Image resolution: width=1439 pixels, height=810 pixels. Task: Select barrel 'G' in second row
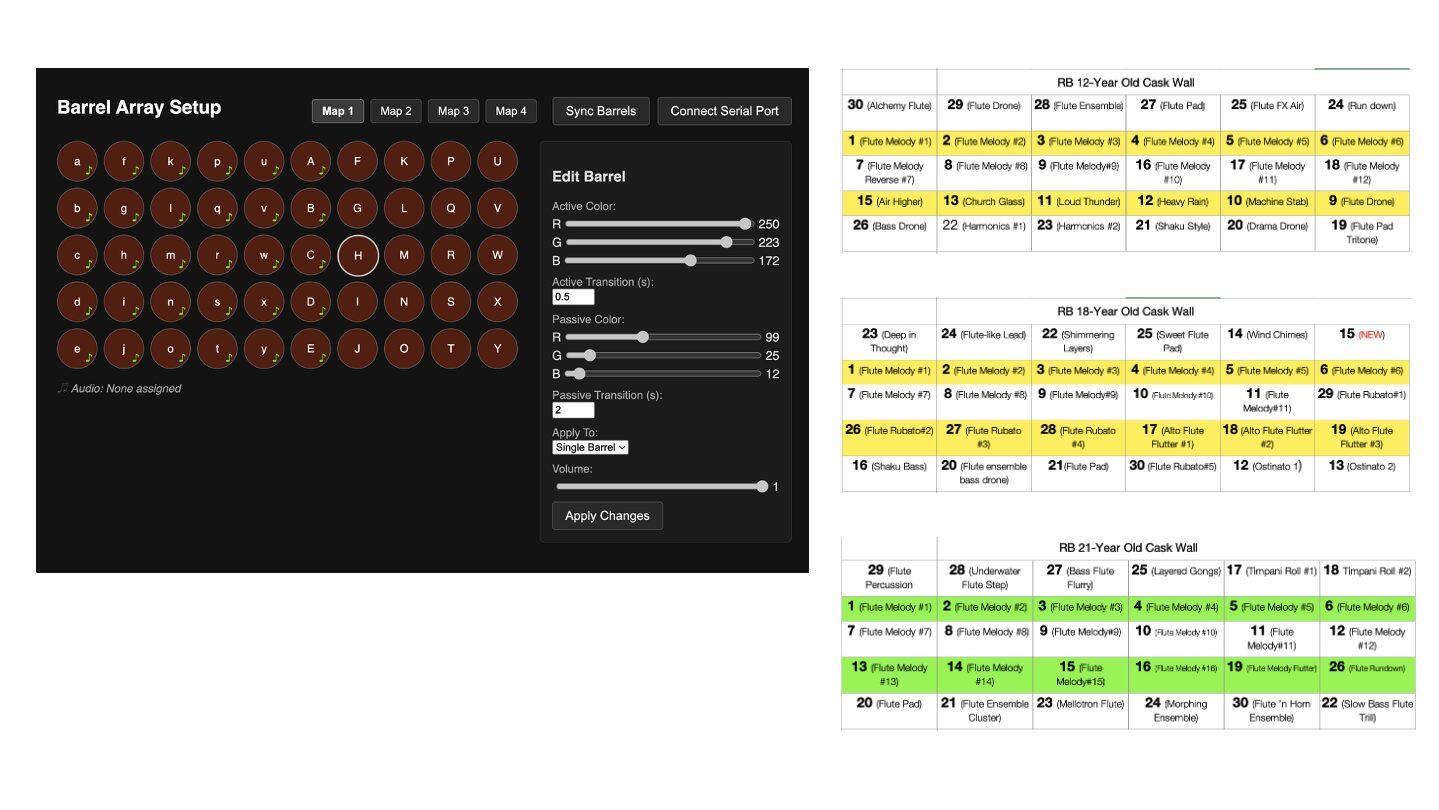357,208
